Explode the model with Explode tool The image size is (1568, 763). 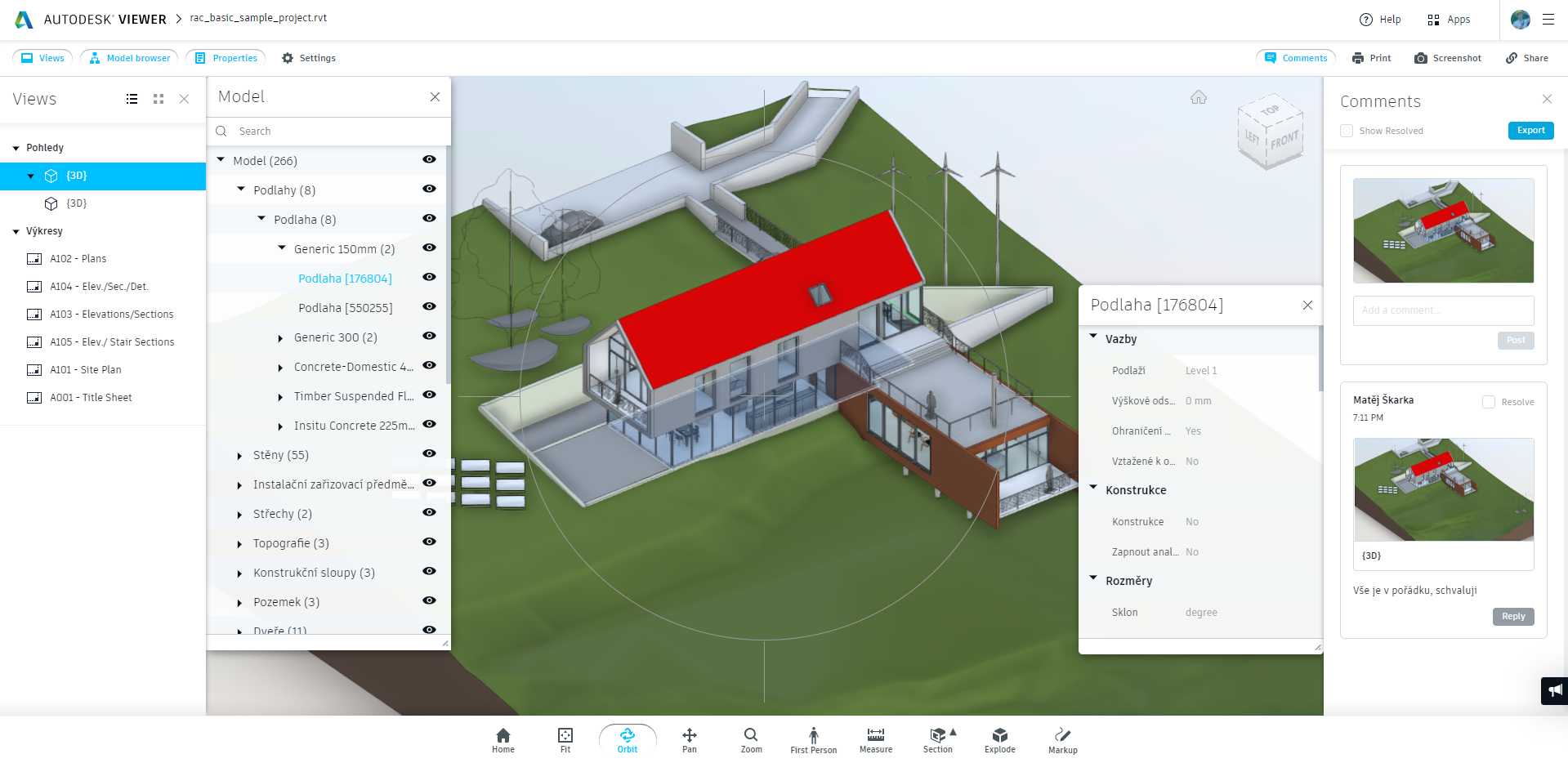coord(1000,740)
